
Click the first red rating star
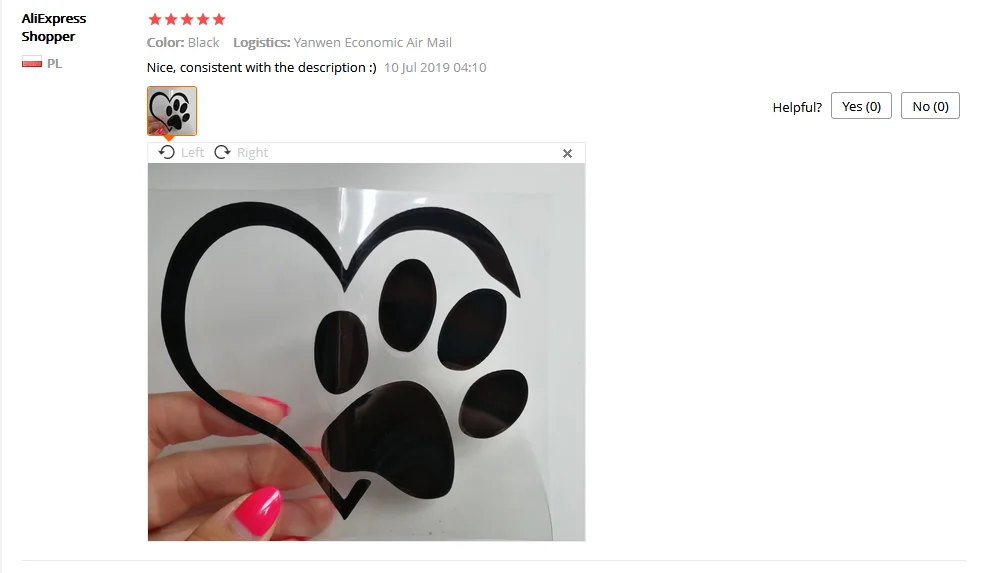tap(154, 19)
